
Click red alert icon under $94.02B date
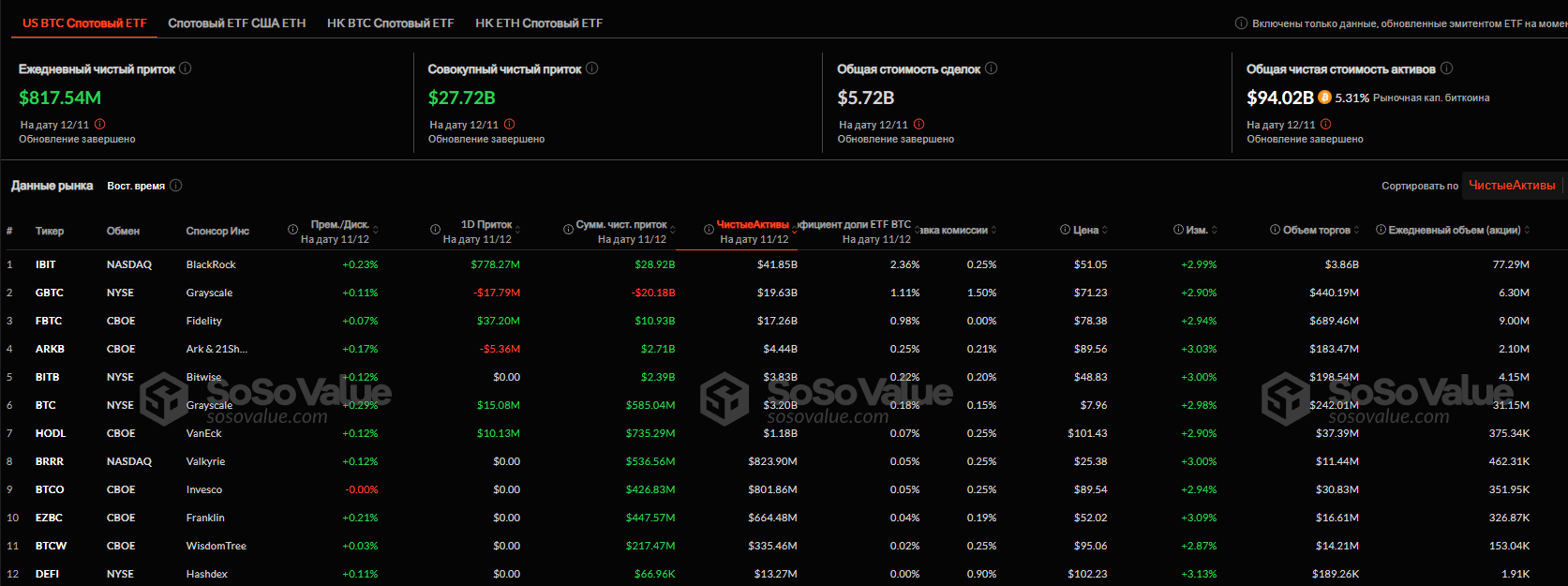(x=1326, y=124)
